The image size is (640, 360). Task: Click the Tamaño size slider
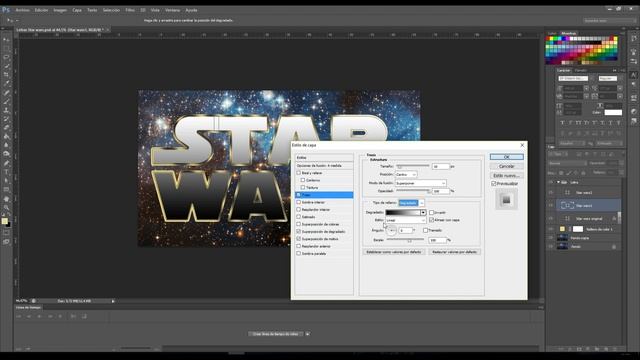pyautogui.click(x=412, y=167)
